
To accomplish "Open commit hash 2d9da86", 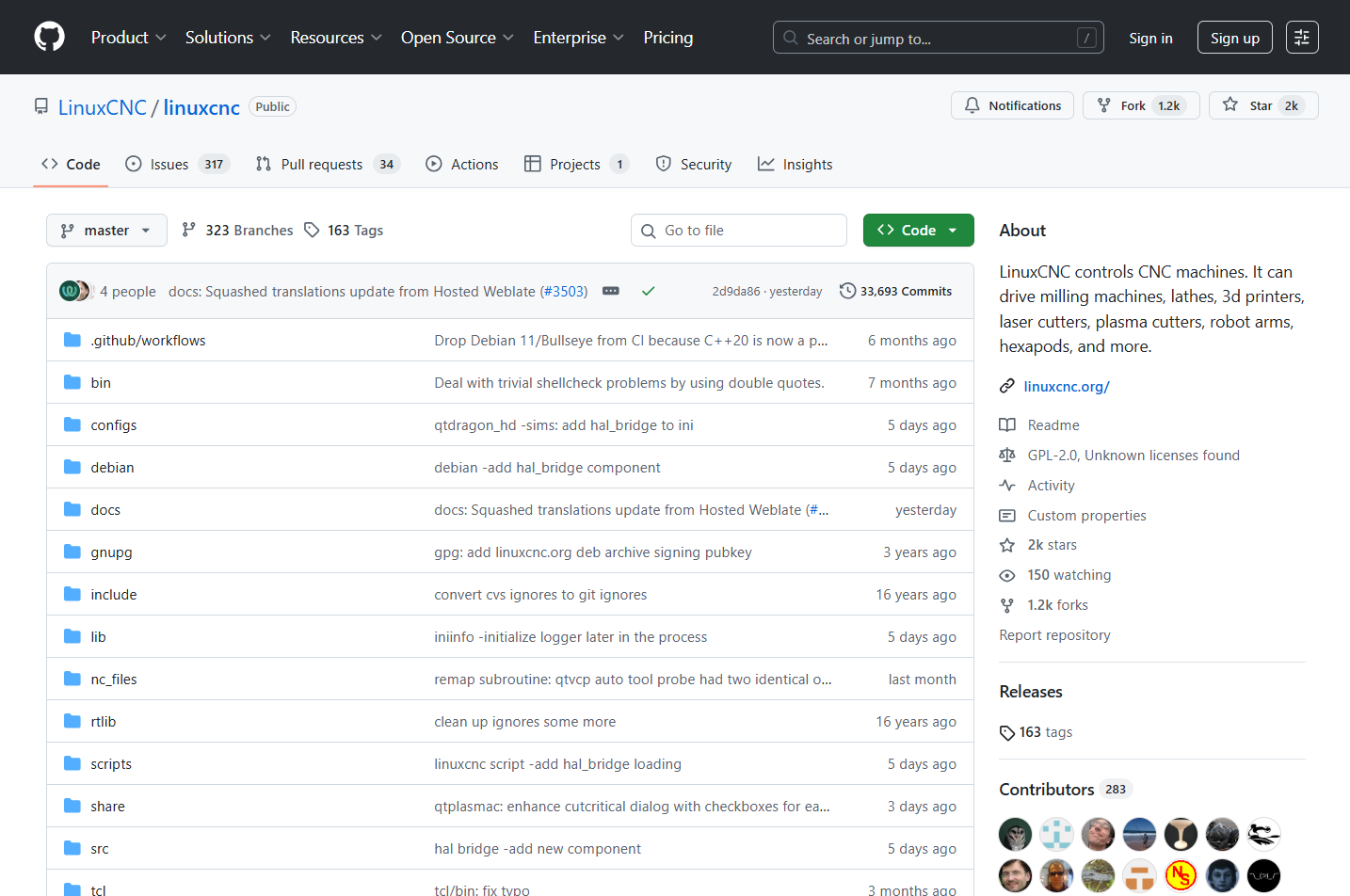I will click(x=736, y=292).
